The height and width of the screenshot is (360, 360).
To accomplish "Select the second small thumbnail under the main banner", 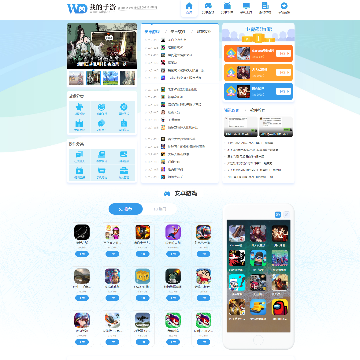I will click(93, 78).
